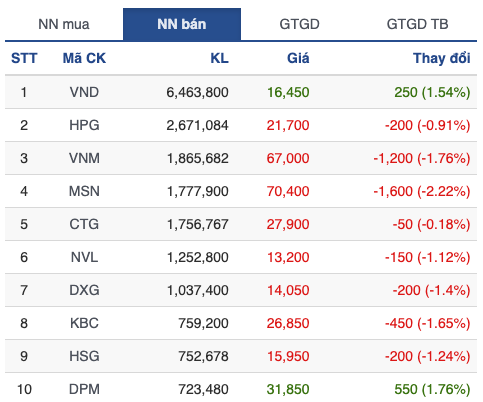
Task: Click volume 1,037,400 for DXG
Action: (198, 290)
